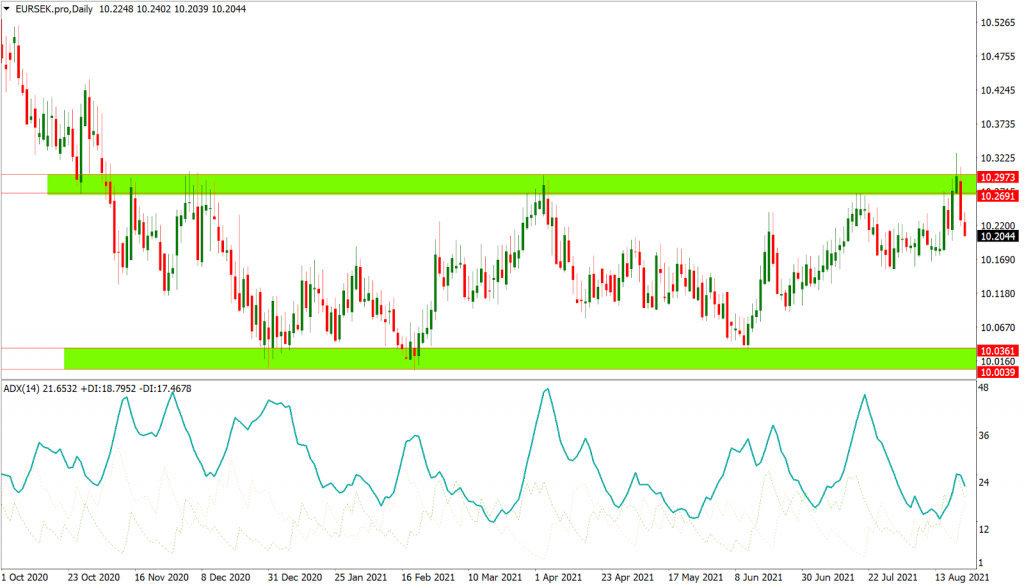Select the red price marker 10.2691
The height and width of the screenshot is (586, 1024).
click(x=998, y=197)
